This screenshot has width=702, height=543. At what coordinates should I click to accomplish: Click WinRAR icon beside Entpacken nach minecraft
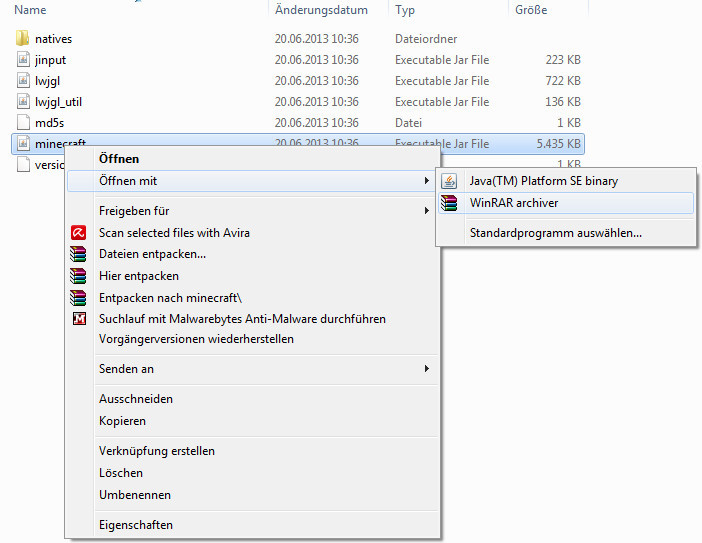[78, 298]
